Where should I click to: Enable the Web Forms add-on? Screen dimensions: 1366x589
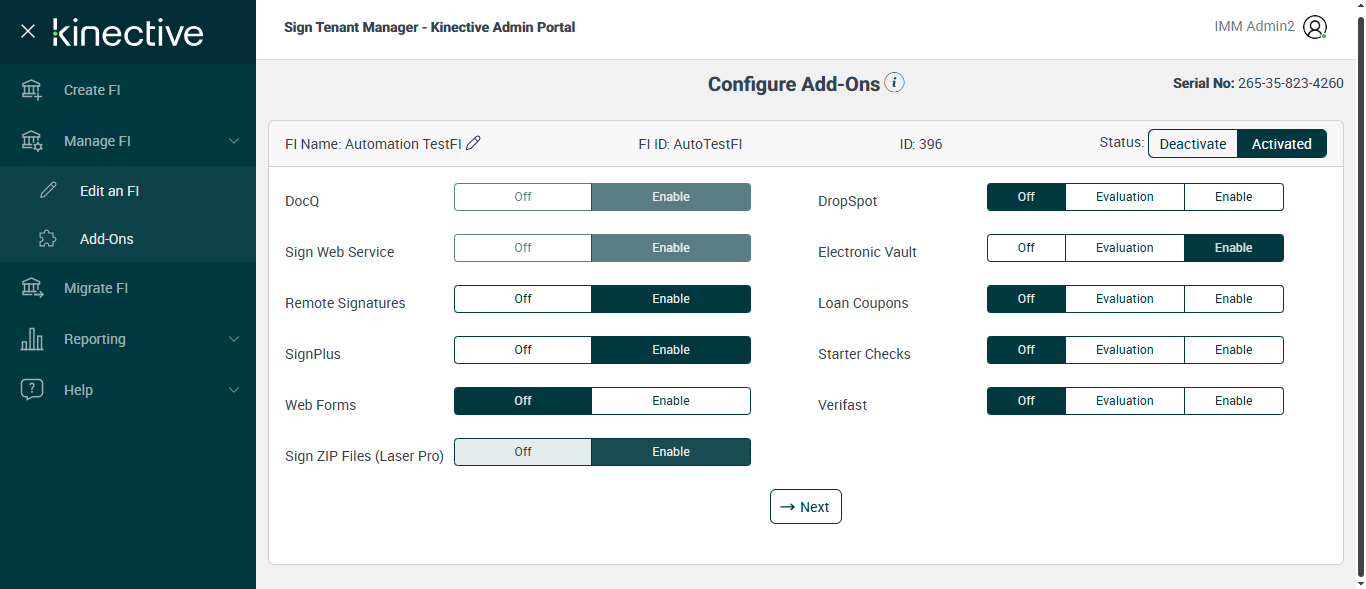[x=670, y=401]
